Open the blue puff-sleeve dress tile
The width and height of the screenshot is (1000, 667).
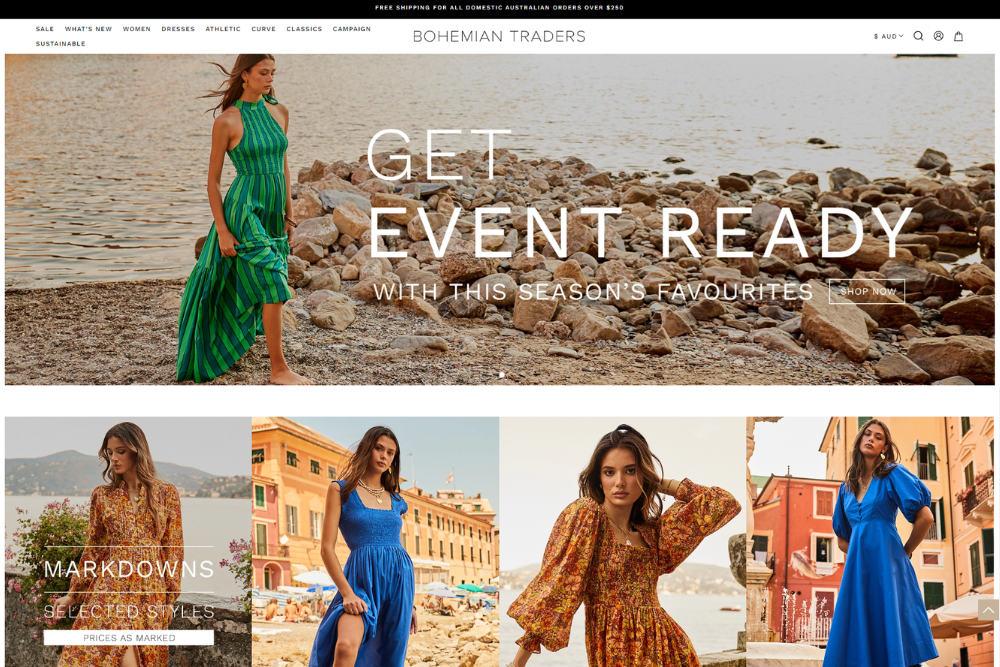[x=870, y=542]
